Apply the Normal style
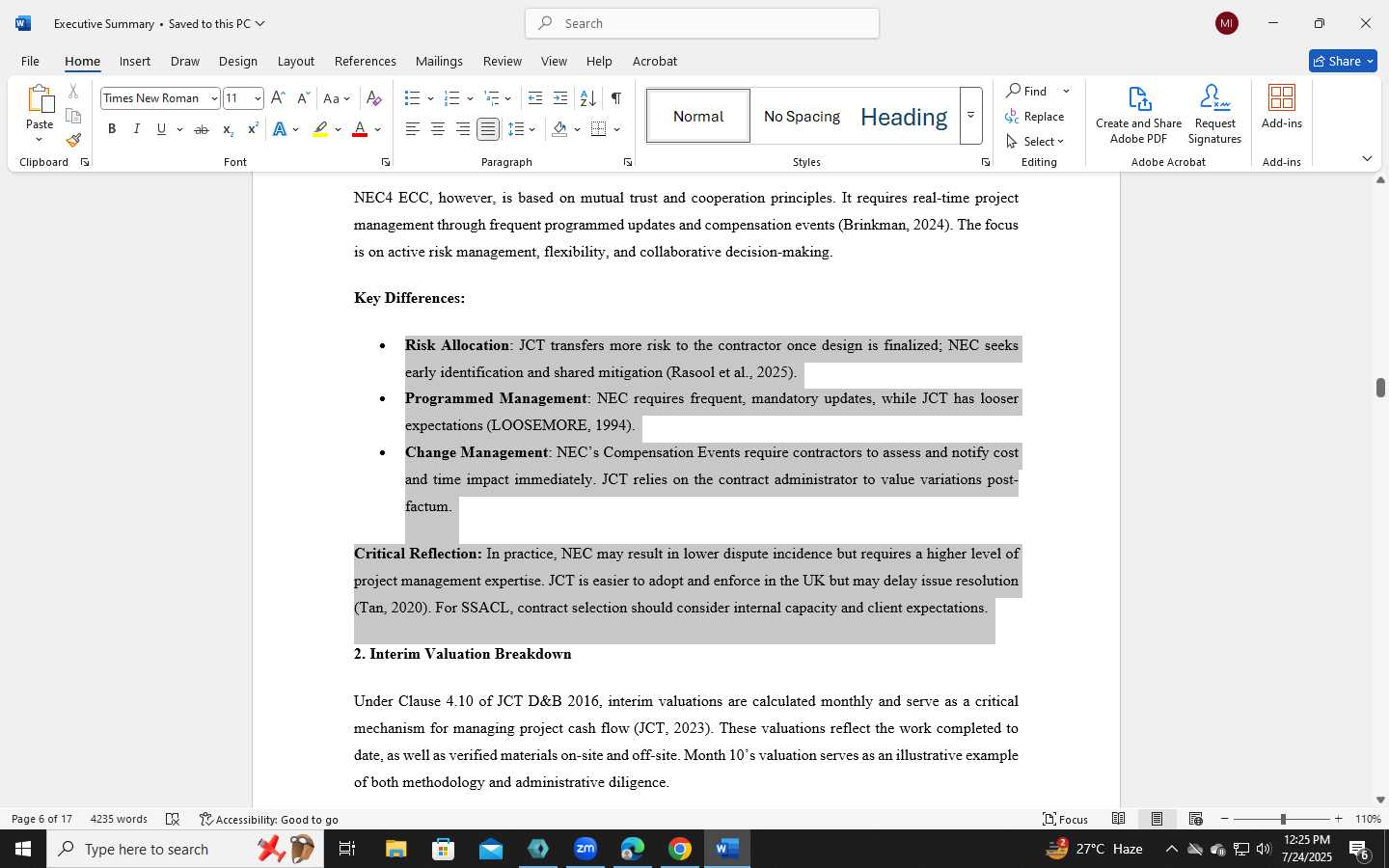The image size is (1389, 868). [698, 116]
